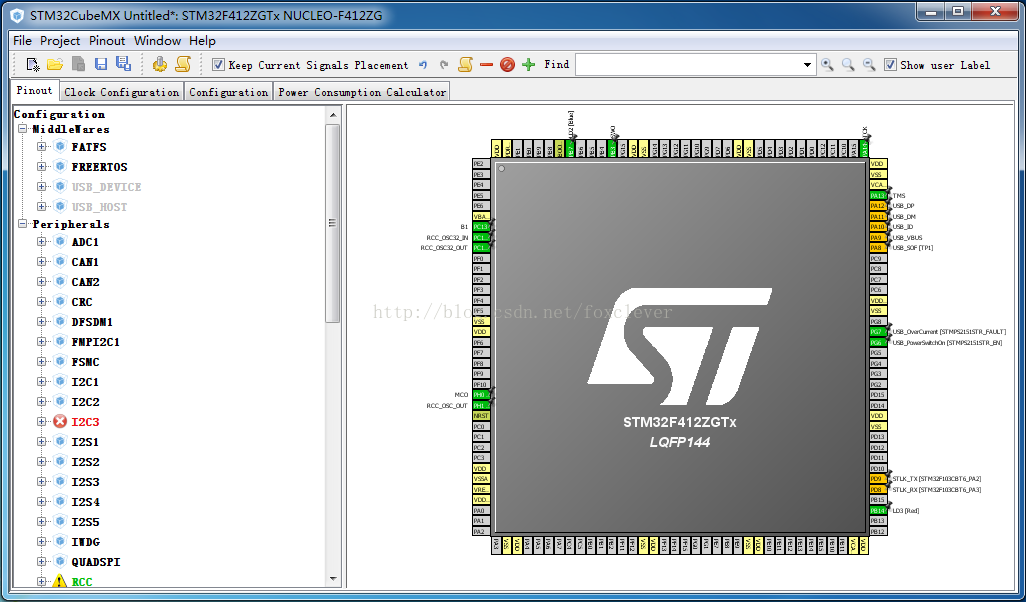The height and width of the screenshot is (602, 1026).
Task: Click the green plus icon
Action: [x=529, y=64]
